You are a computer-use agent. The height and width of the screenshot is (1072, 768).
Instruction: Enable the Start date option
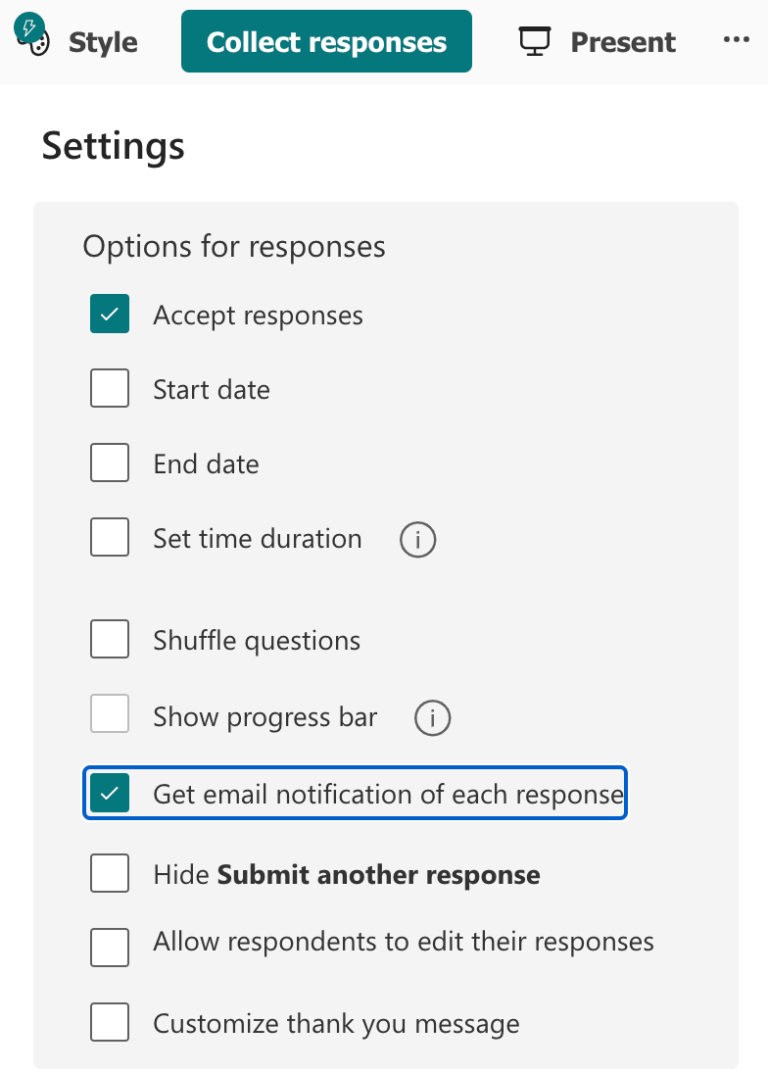[109, 388]
